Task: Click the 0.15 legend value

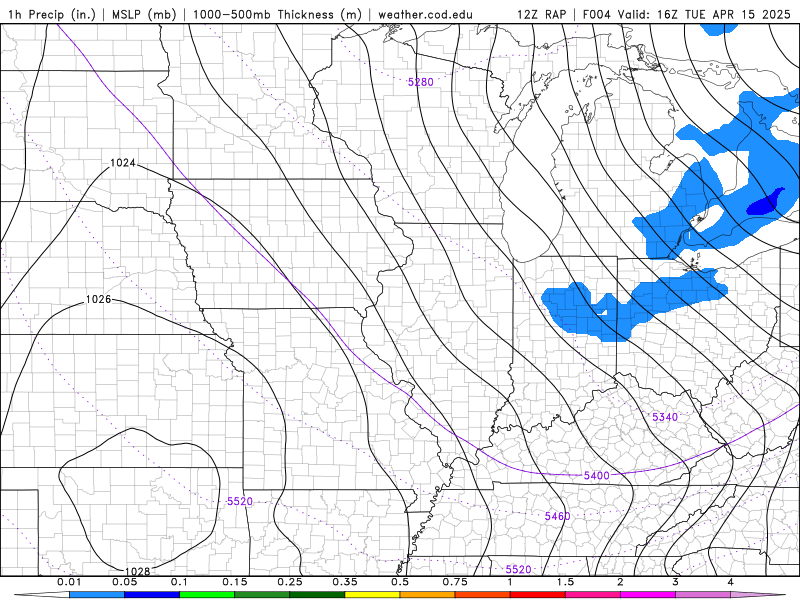Action: coord(235,582)
